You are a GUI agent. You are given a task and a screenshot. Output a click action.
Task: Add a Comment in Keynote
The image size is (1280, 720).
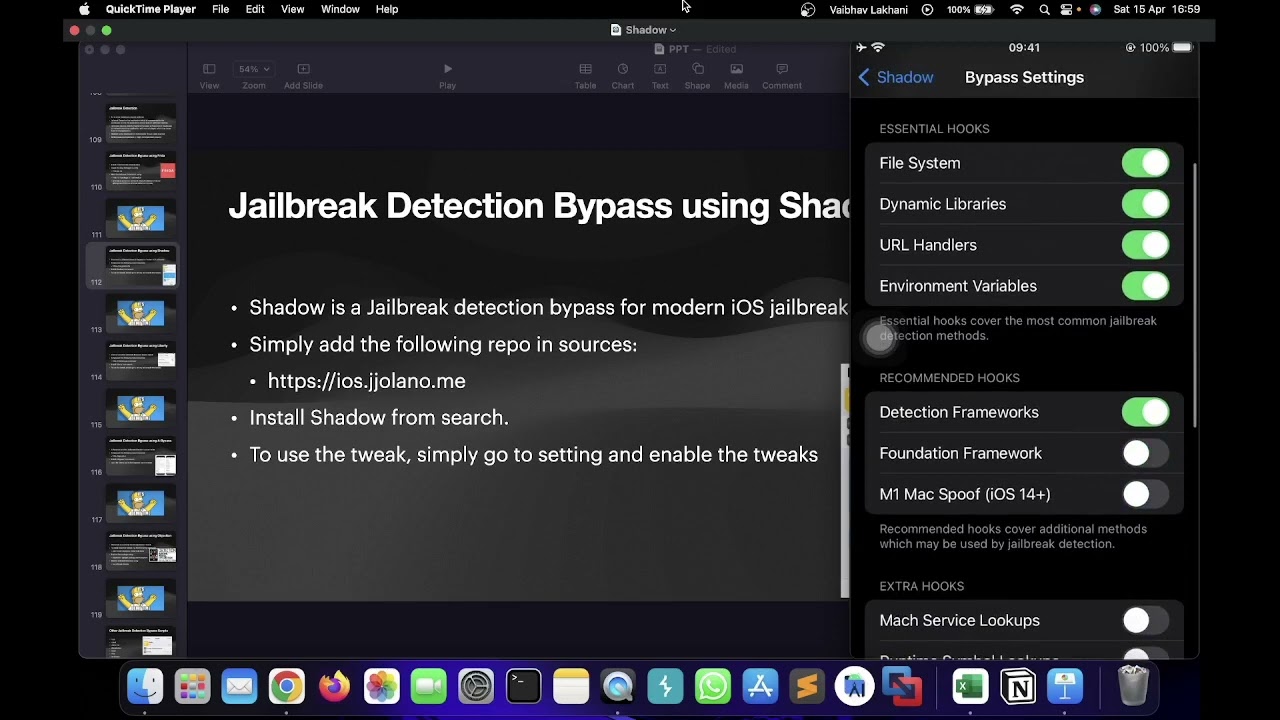pos(781,76)
